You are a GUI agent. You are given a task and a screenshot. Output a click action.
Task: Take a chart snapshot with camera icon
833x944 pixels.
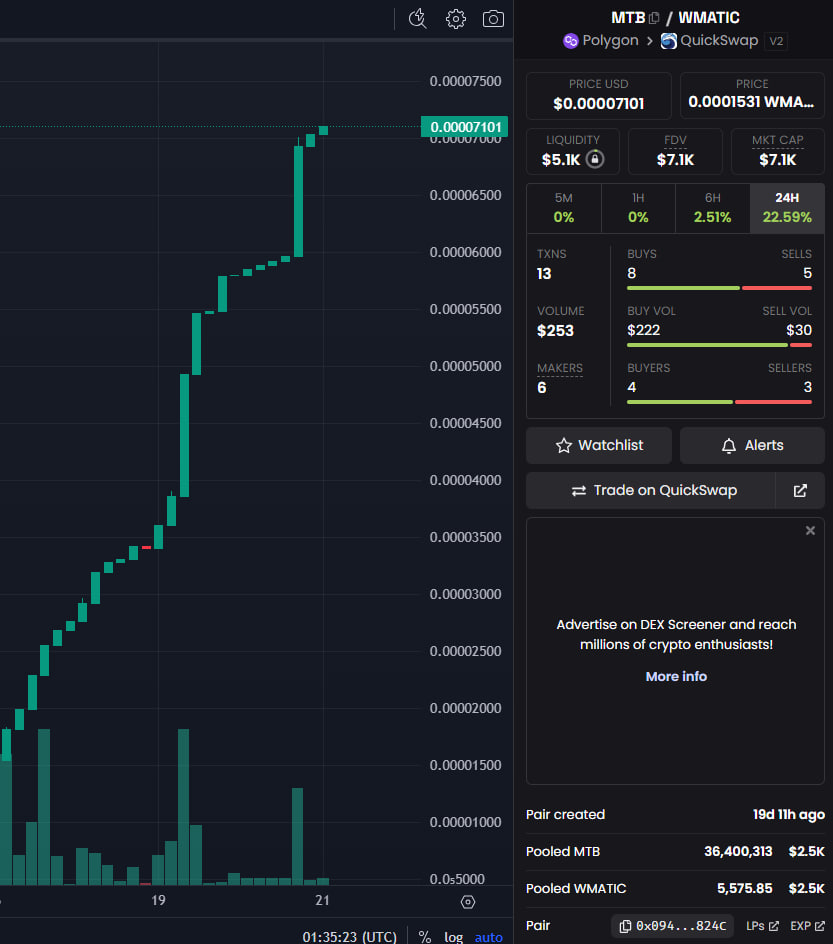pos(494,19)
